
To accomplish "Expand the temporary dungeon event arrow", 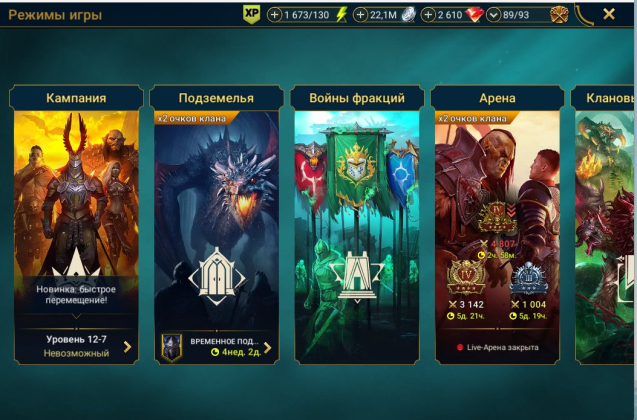I will point(267,348).
